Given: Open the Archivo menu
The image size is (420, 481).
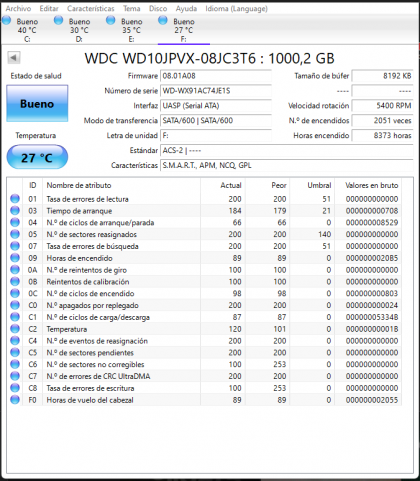Looking at the screenshot, I should [18, 8].
